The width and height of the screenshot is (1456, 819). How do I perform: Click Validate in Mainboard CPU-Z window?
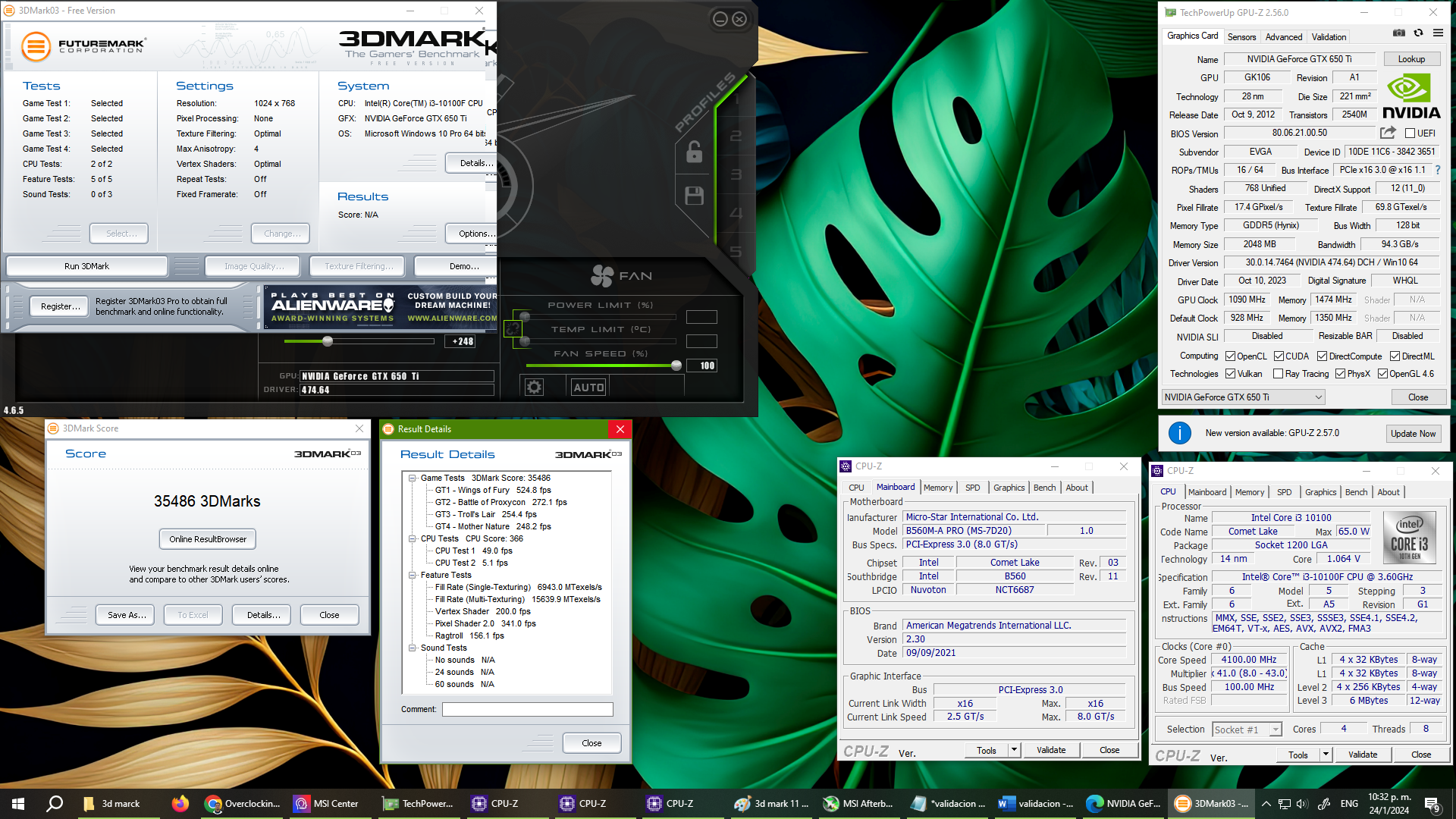tap(1050, 750)
